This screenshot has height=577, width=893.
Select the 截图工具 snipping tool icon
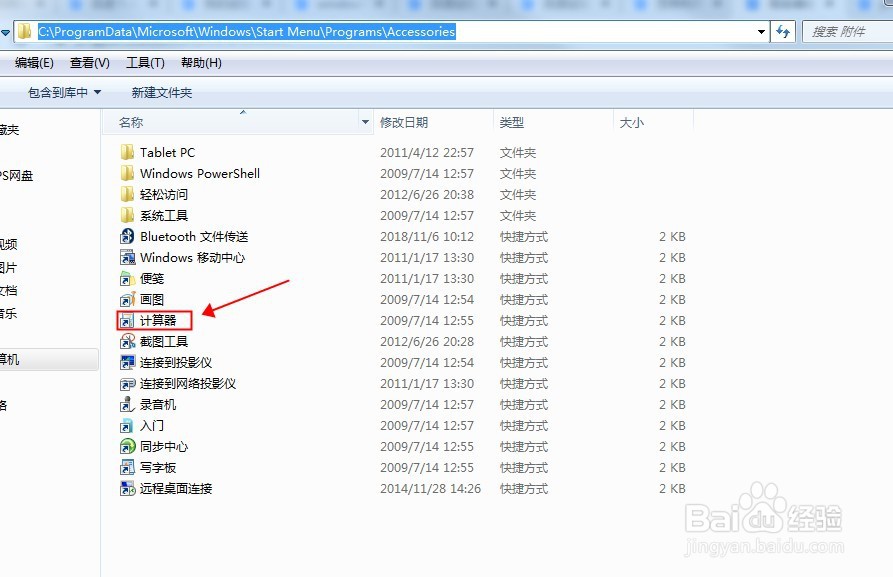pos(127,342)
